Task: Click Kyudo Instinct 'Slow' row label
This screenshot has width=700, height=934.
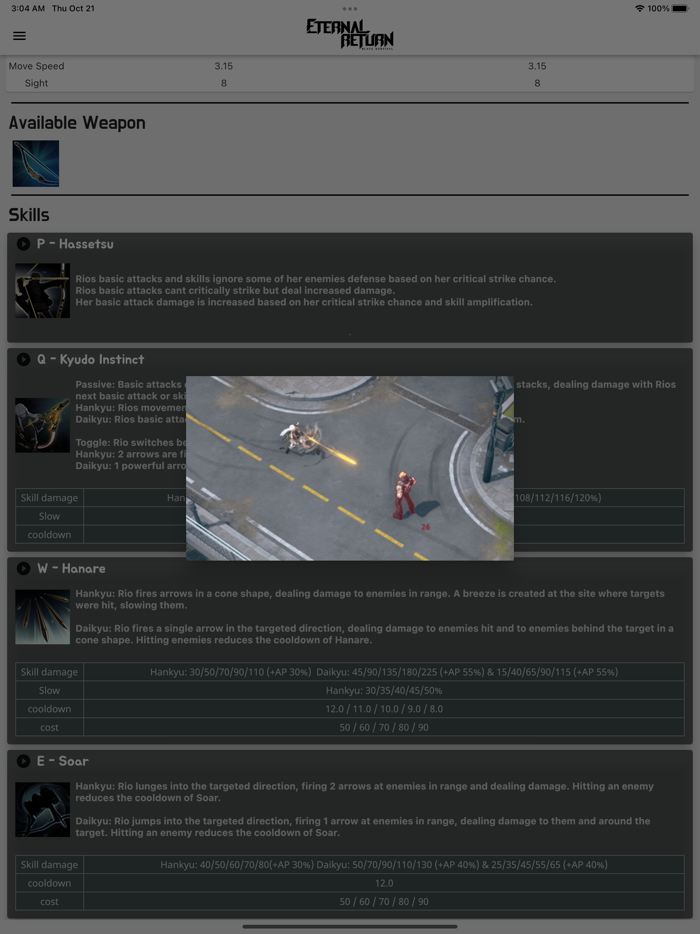Action: pos(49,516)
